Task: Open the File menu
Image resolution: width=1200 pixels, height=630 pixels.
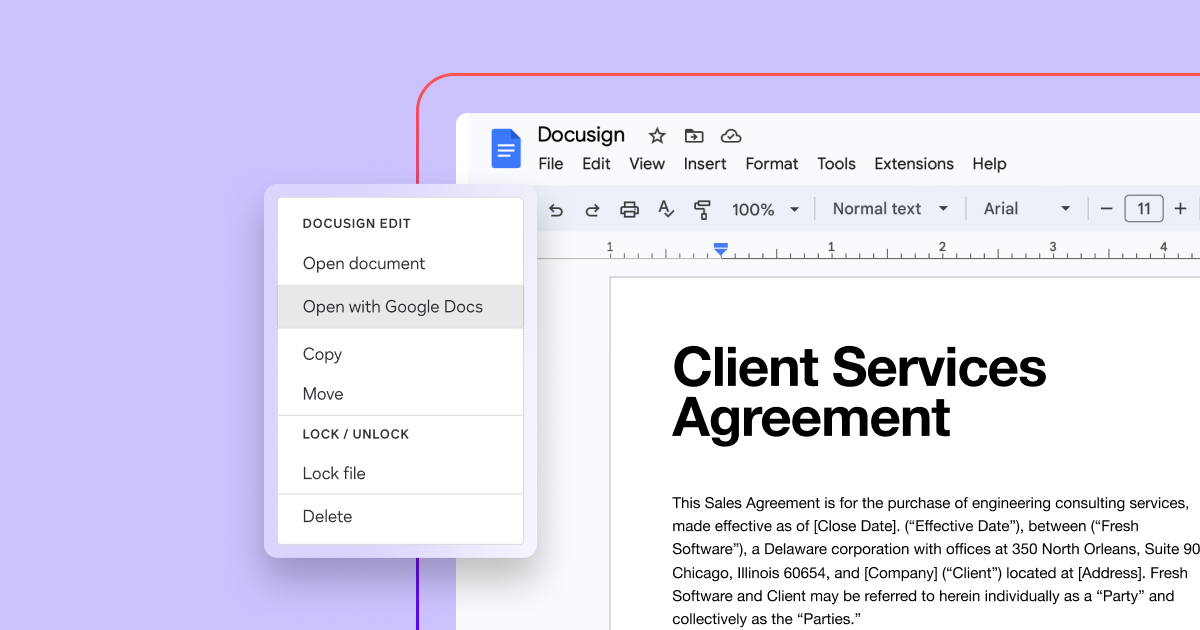Action: coord(550,164)
